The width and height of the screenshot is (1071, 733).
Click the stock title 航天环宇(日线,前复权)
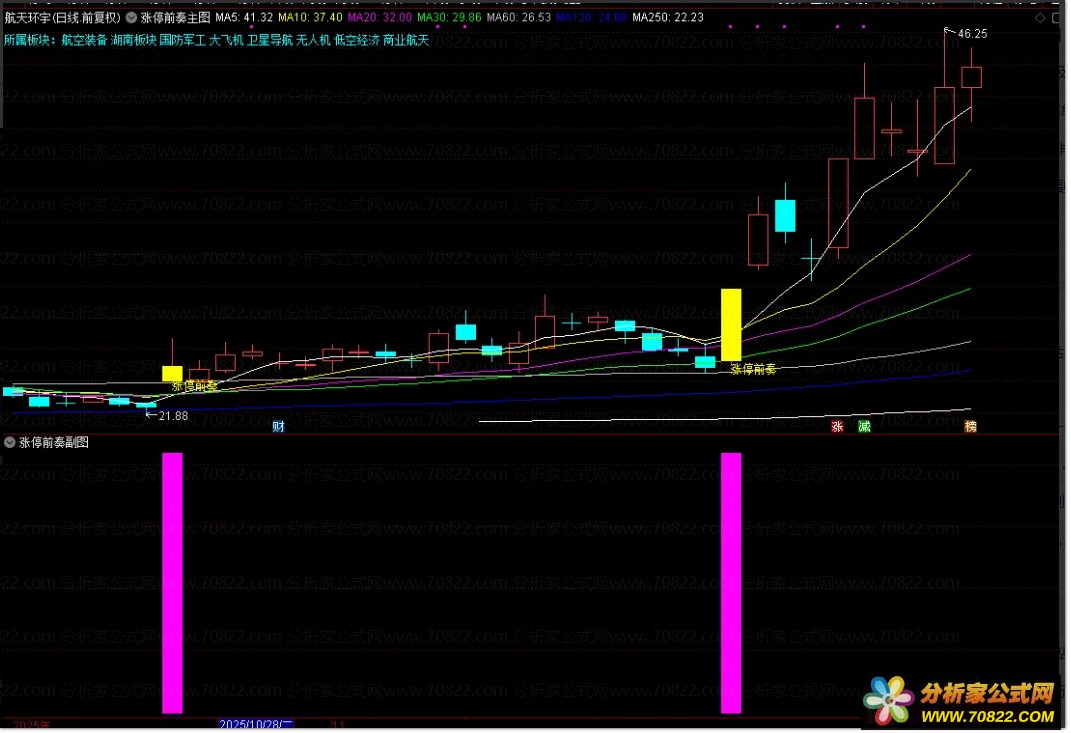coord(62,18)
